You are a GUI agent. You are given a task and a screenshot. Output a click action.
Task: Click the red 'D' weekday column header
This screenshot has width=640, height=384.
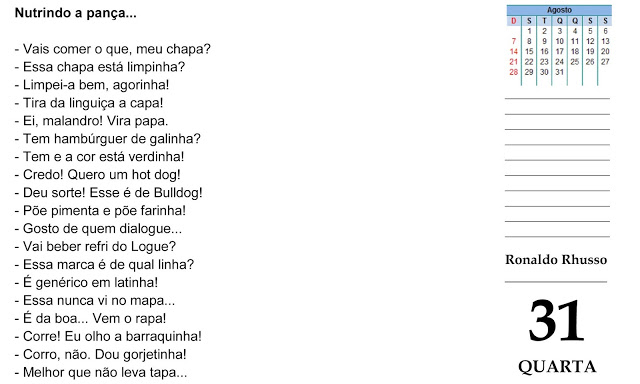pos(513,21)
